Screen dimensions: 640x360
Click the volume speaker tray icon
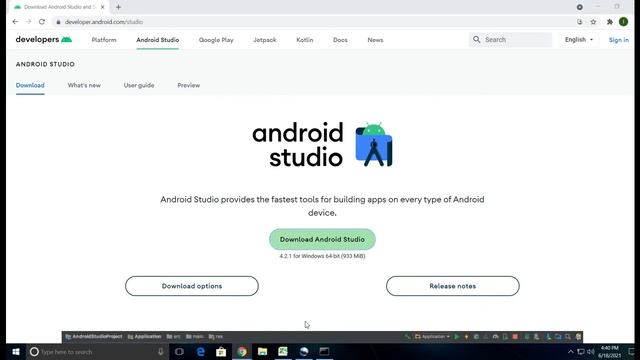591,351
